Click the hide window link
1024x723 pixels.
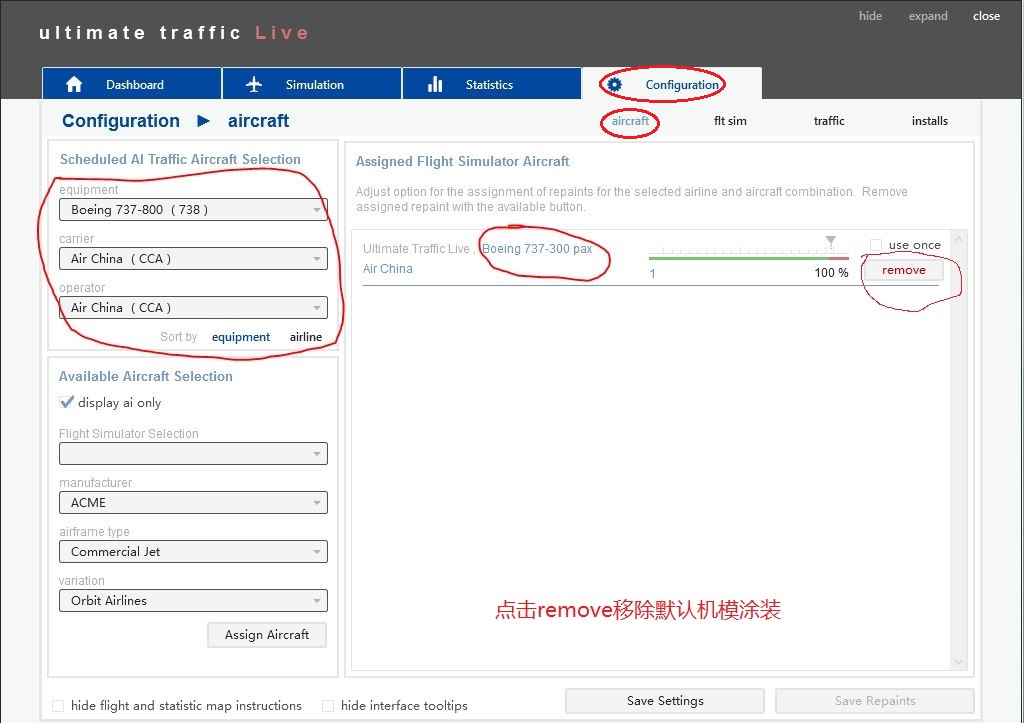(870, 16)
